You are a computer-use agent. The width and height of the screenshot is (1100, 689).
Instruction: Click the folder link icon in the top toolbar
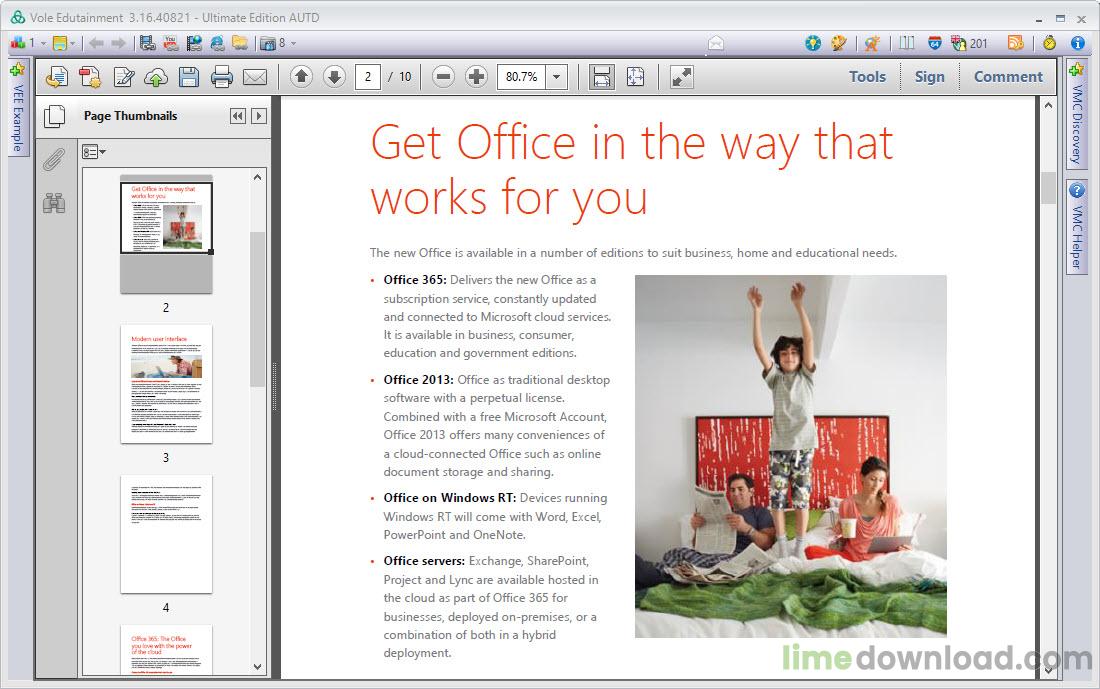tap(240, 43)
